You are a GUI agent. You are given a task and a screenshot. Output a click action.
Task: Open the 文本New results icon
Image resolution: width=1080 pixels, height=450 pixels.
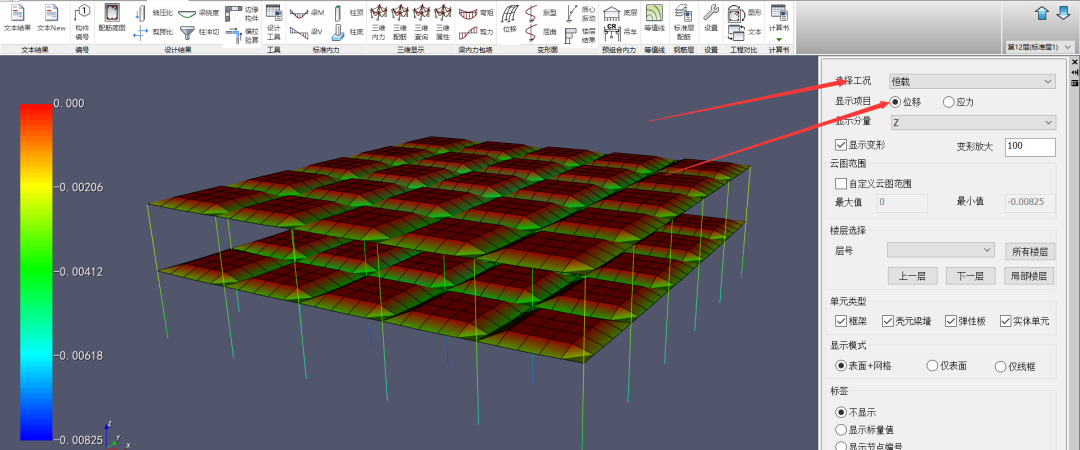point(51,19)
